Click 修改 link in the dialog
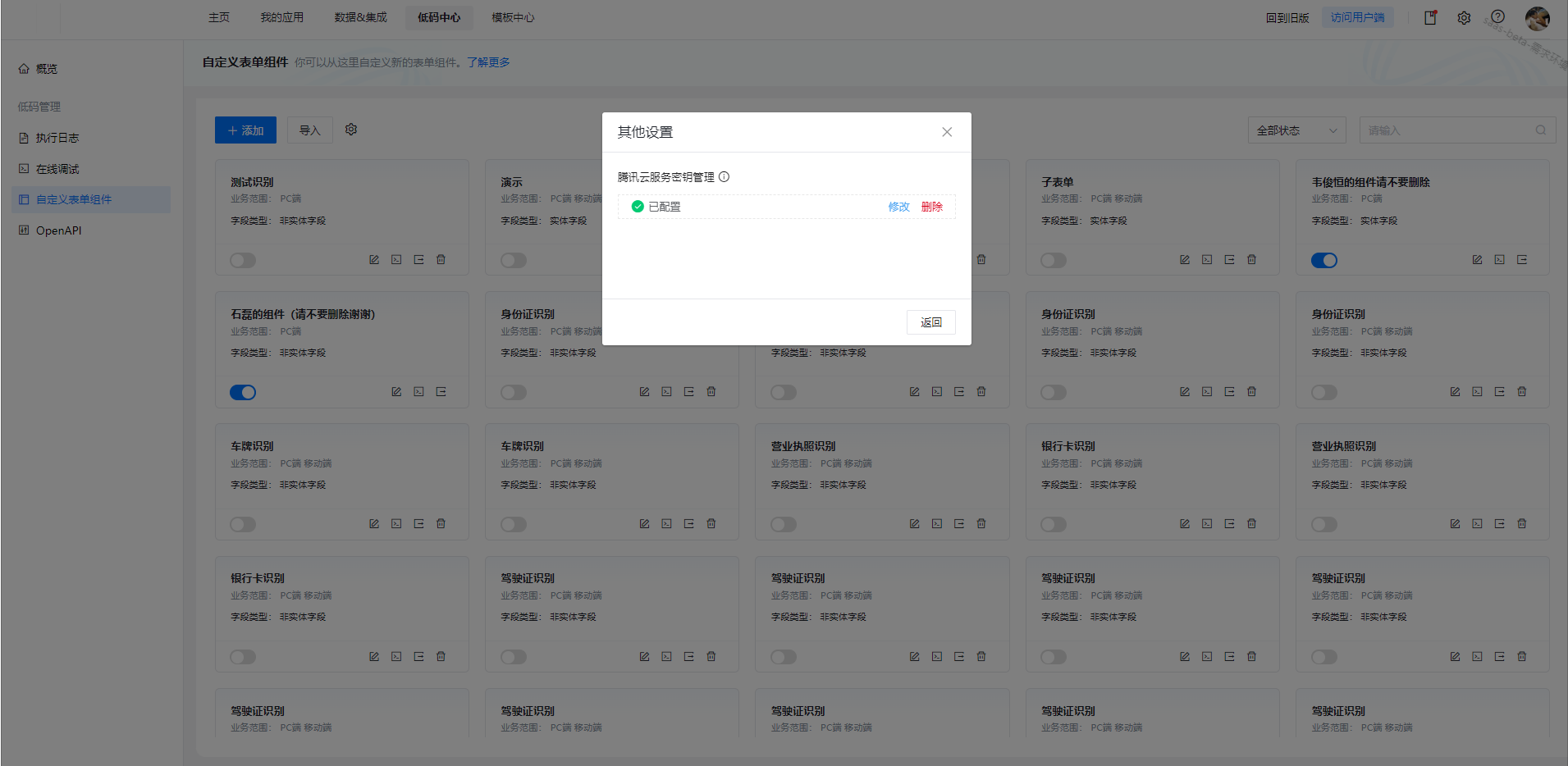Viewport: 1568px width, 766px height. [x=898, y=207]
